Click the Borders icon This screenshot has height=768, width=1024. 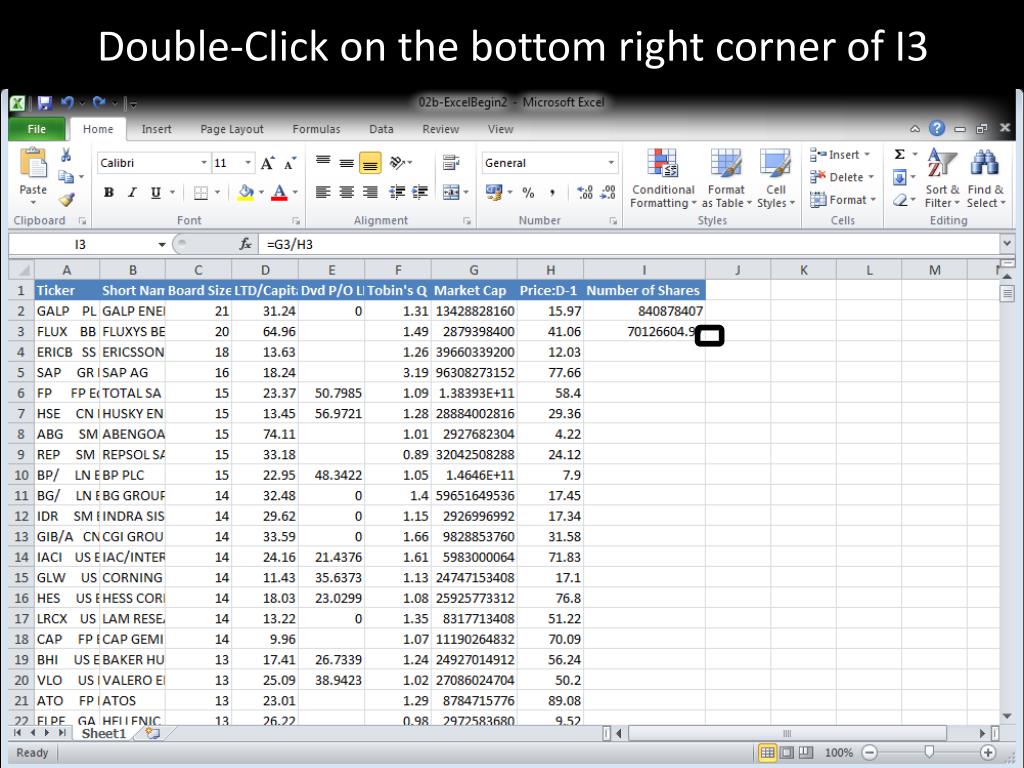201,193
